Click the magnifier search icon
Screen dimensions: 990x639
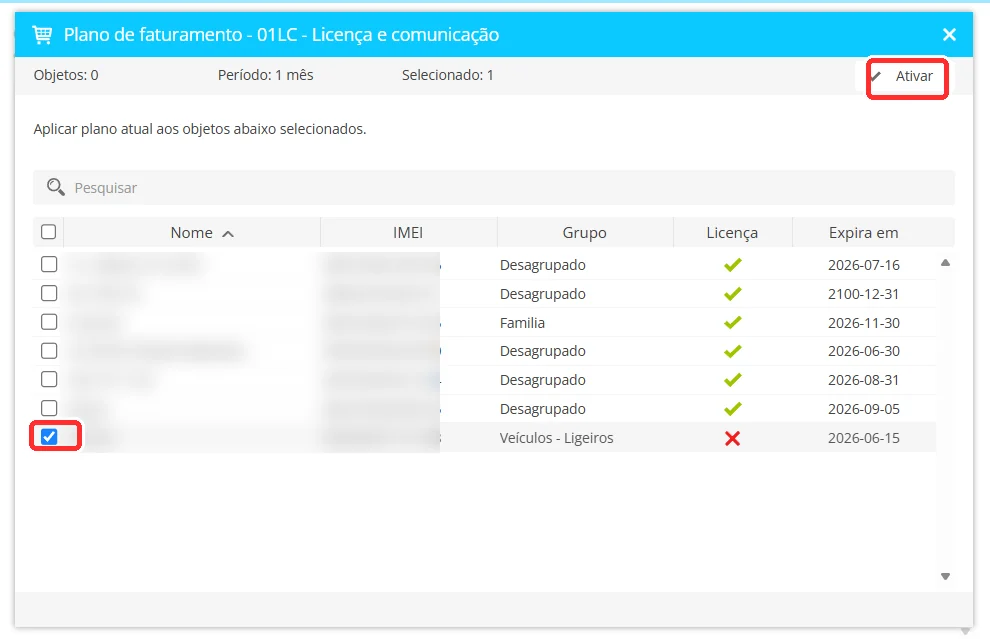click(56, 187)
